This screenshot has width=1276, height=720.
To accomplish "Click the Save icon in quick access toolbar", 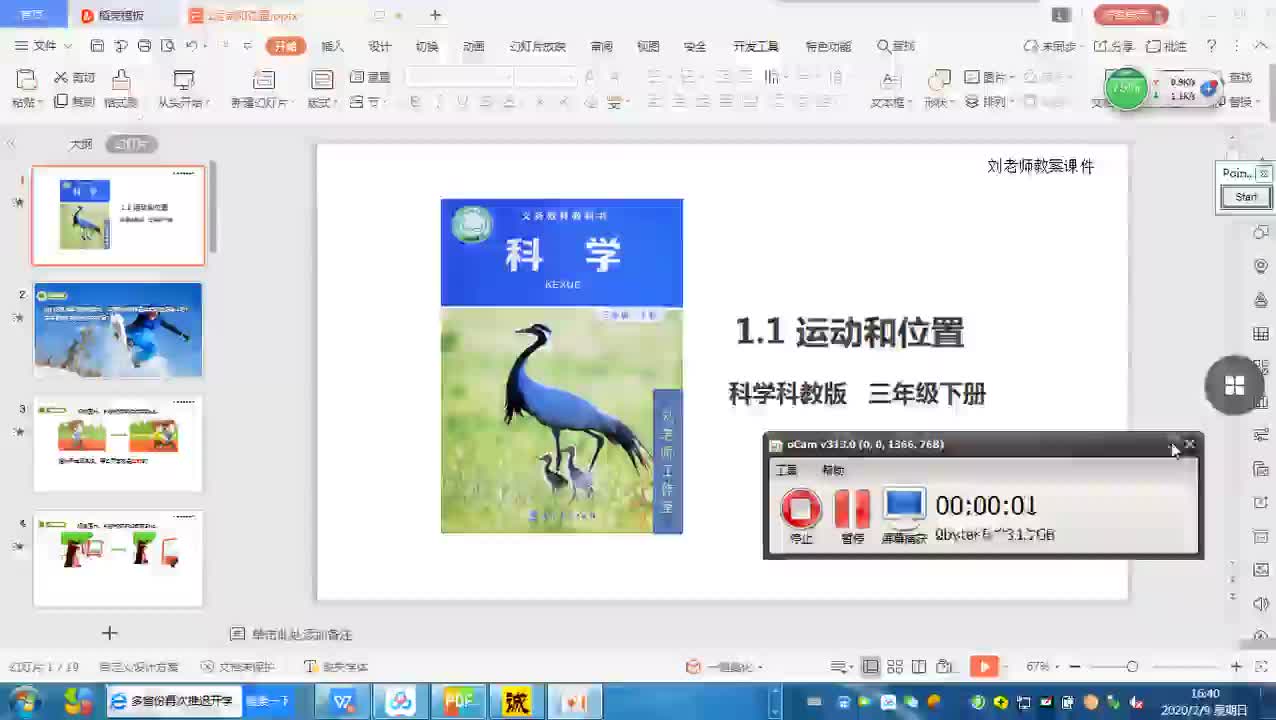I will [97, 46].
